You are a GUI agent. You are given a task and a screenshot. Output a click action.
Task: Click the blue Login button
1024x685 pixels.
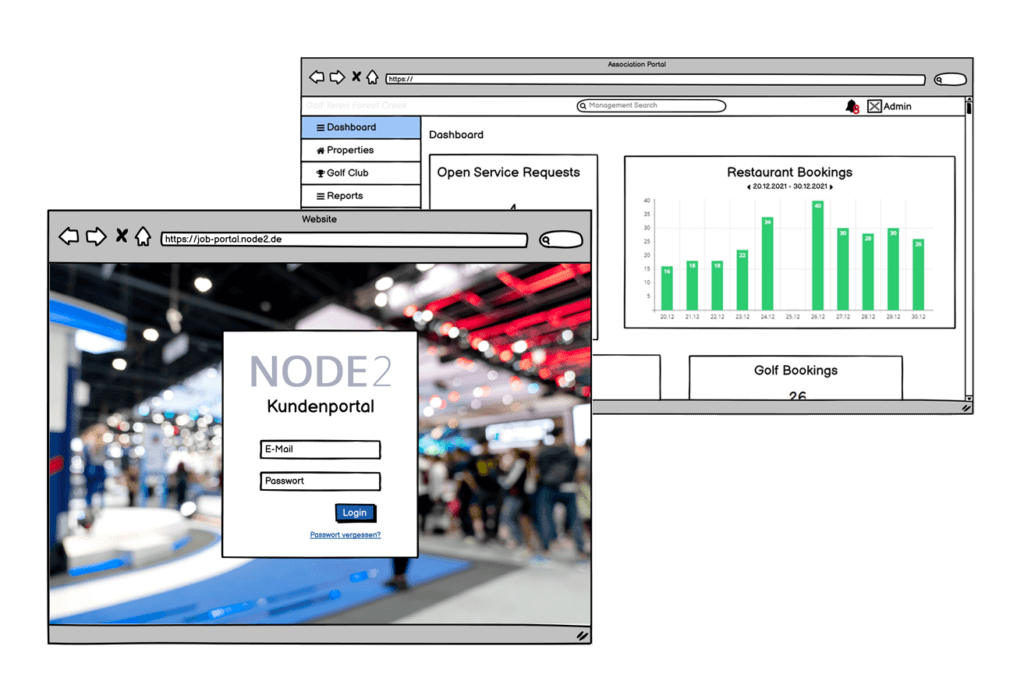355,513
